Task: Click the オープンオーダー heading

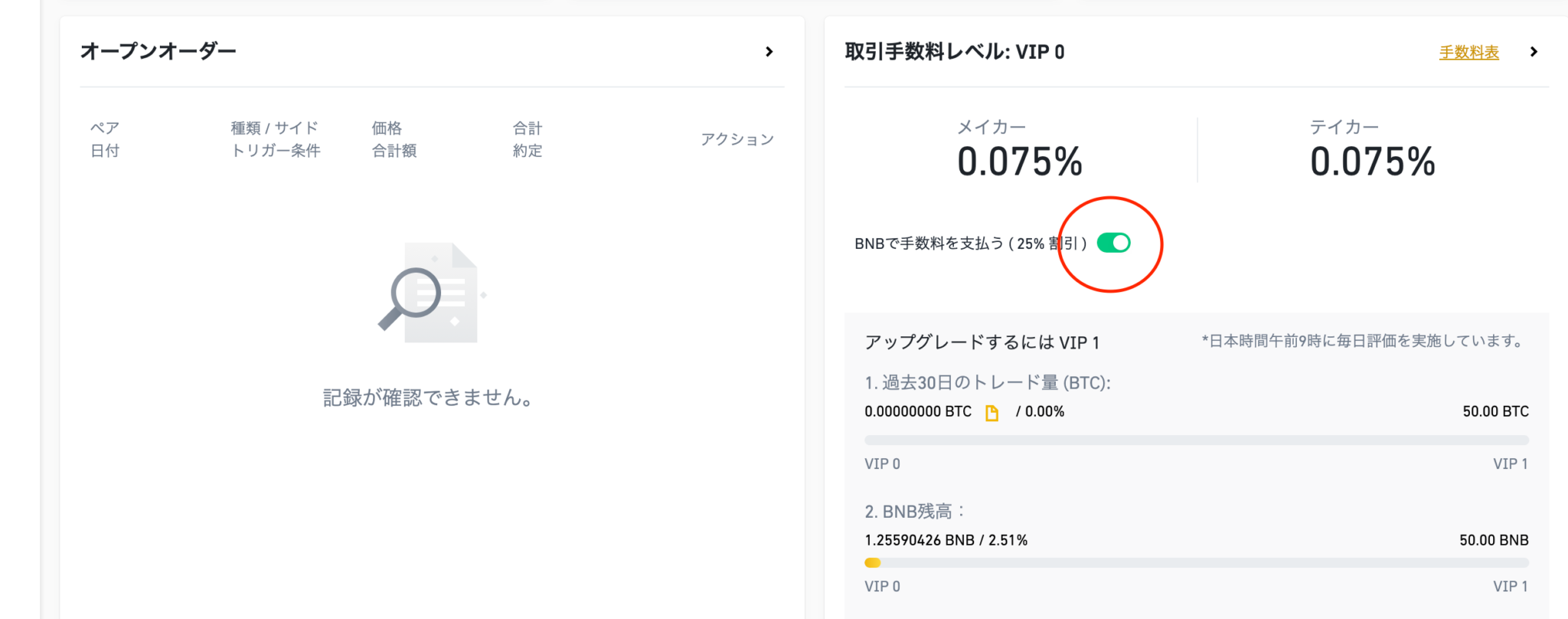Action: tap(158, 51)
